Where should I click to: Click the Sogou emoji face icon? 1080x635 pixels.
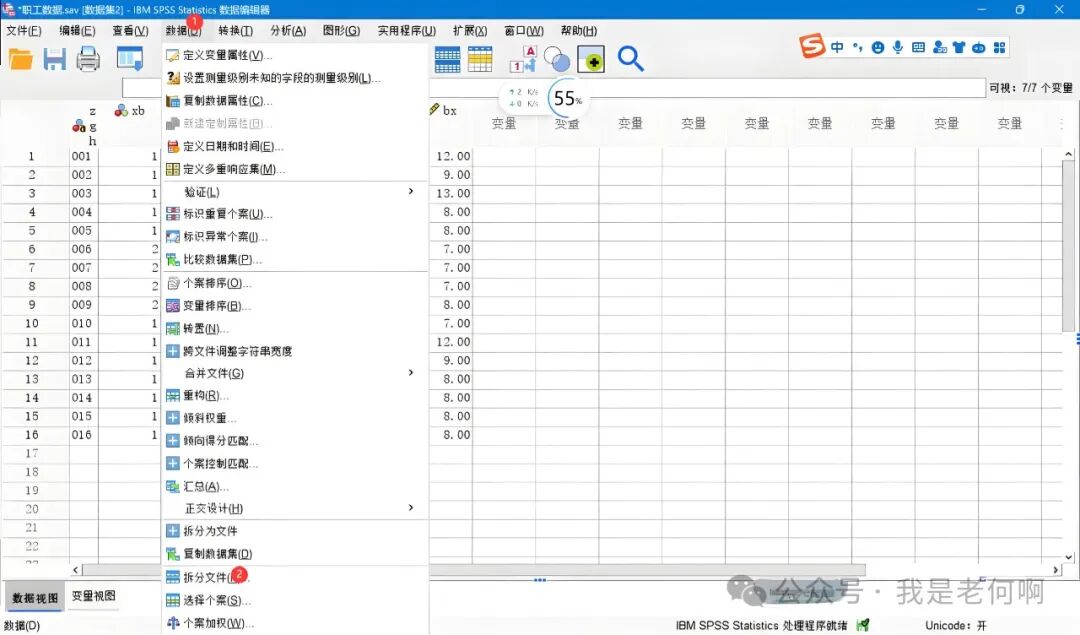[878, 47]
